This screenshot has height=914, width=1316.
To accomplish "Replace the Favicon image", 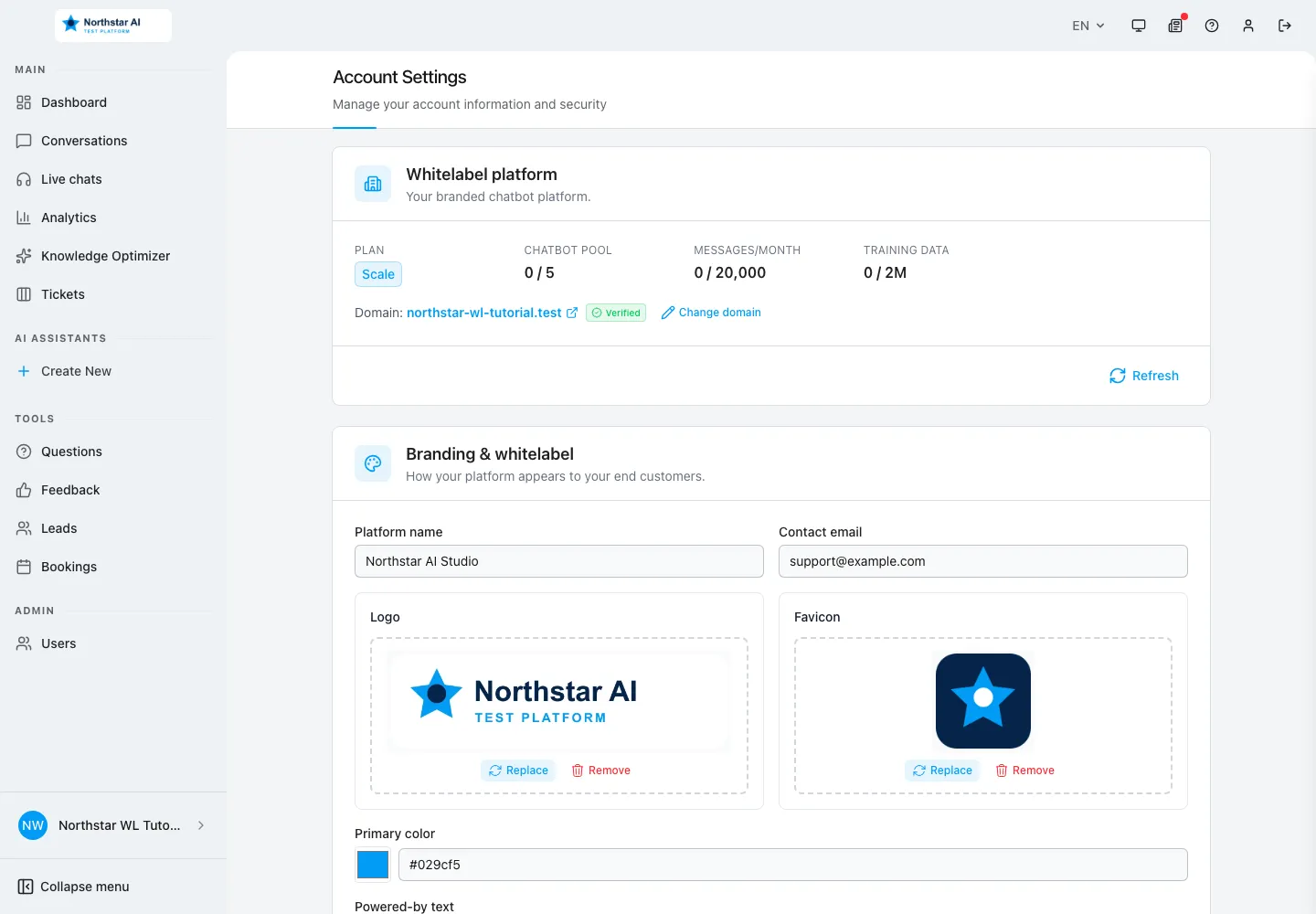I will pos(942,771).
